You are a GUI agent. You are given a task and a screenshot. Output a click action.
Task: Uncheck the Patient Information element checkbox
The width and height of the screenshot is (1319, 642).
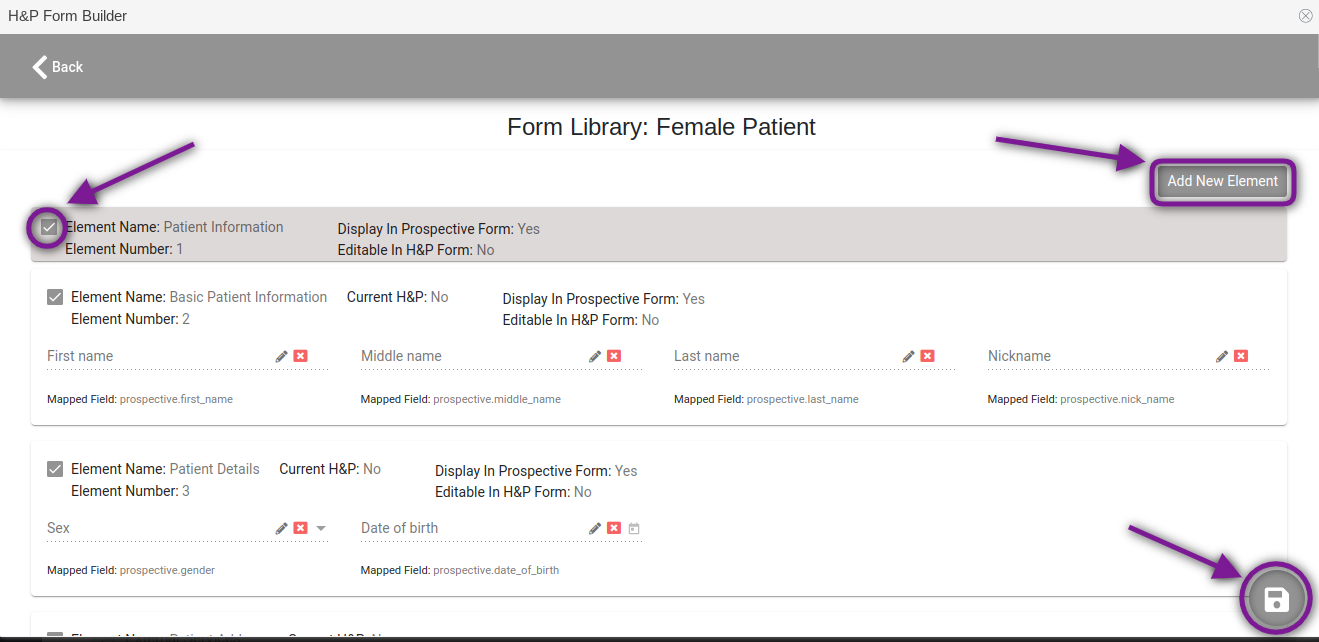pyautogui.click(x=49, y=228)
